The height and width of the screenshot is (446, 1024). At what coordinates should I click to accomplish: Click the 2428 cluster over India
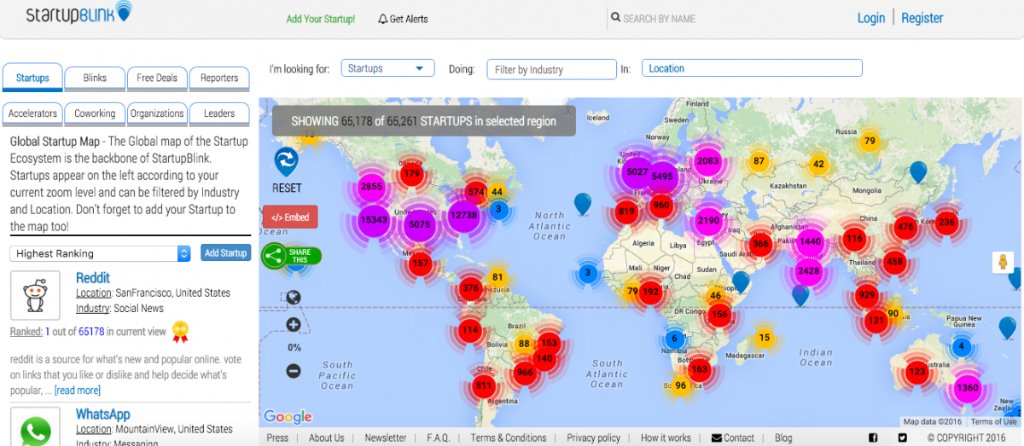pos(809,272)
